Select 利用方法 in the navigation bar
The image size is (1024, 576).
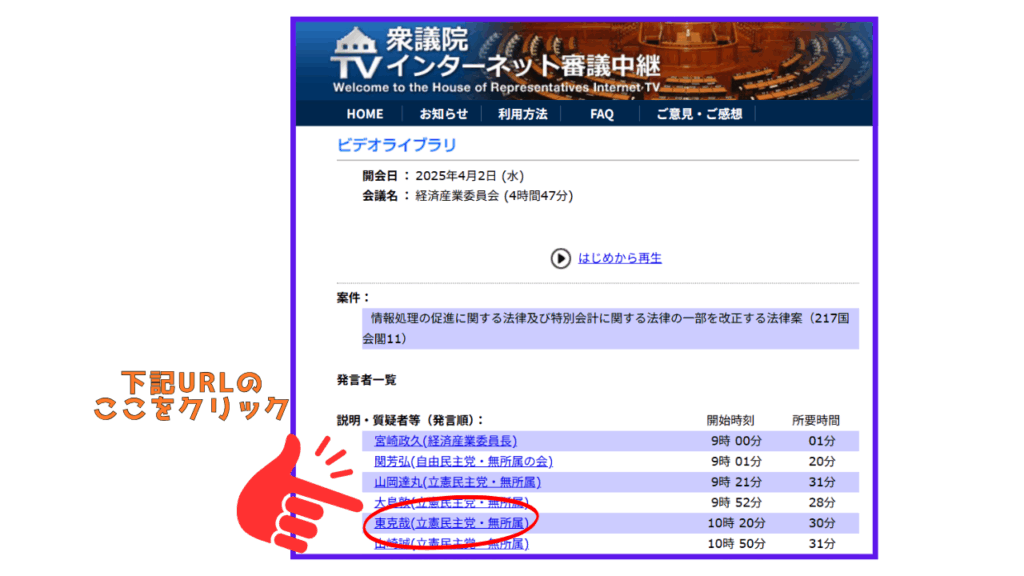[522, 114]
